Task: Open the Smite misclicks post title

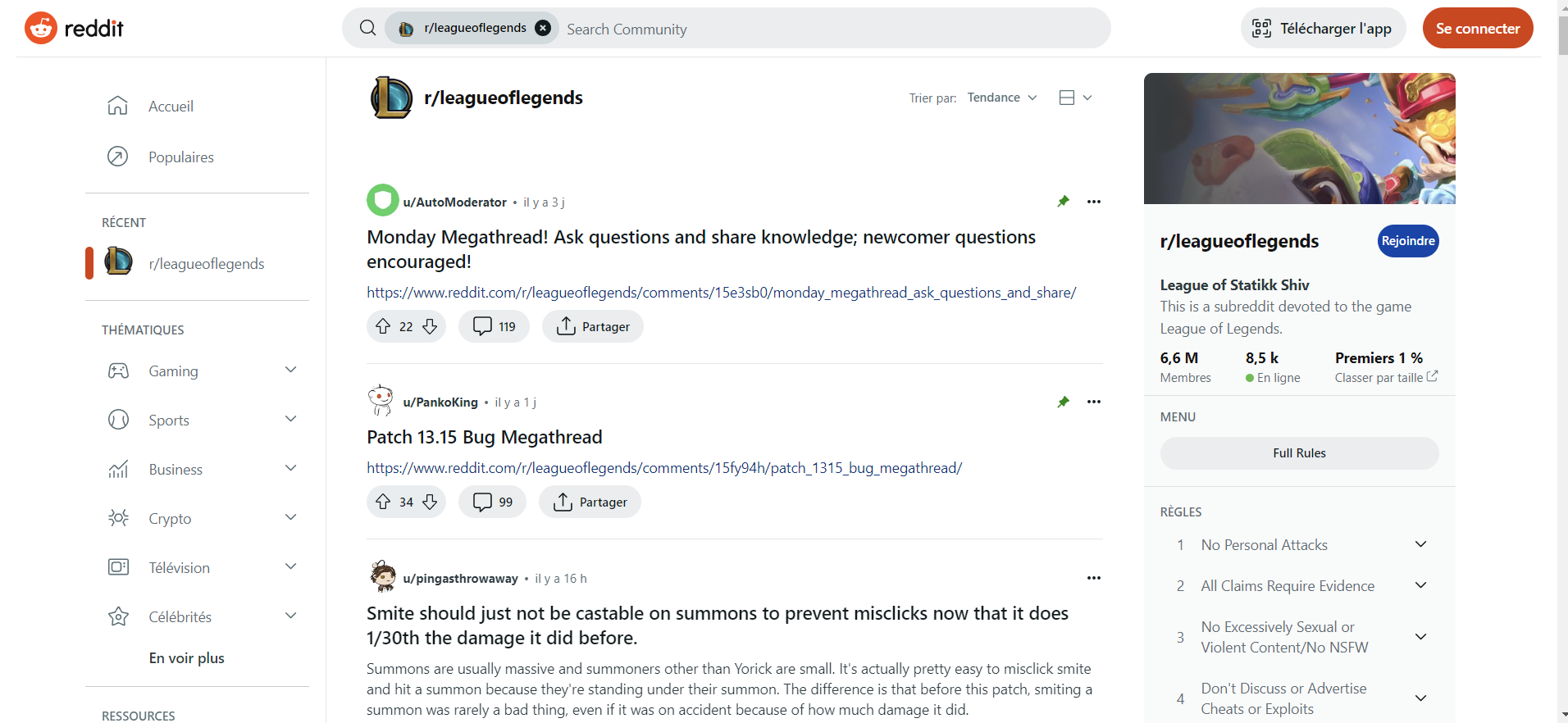Action: click(718, 625)
